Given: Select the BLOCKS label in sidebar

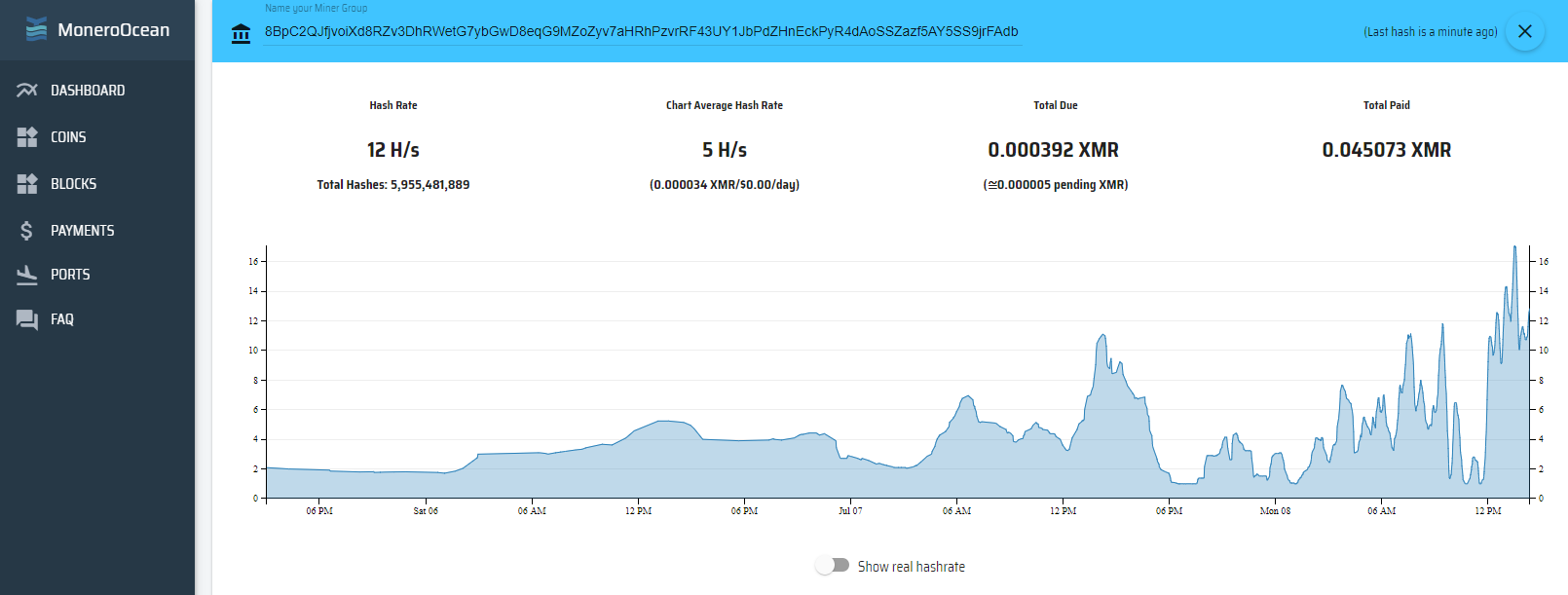Looking at the screenshot, I should point(74,184).
